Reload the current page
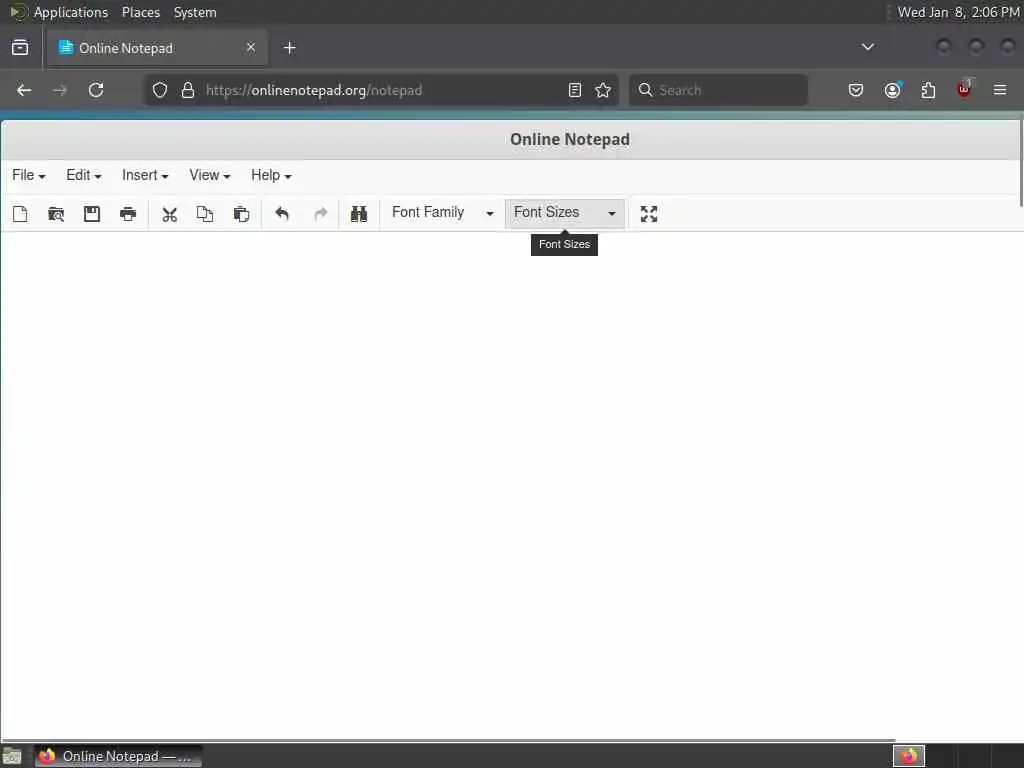 pos(96,90)
